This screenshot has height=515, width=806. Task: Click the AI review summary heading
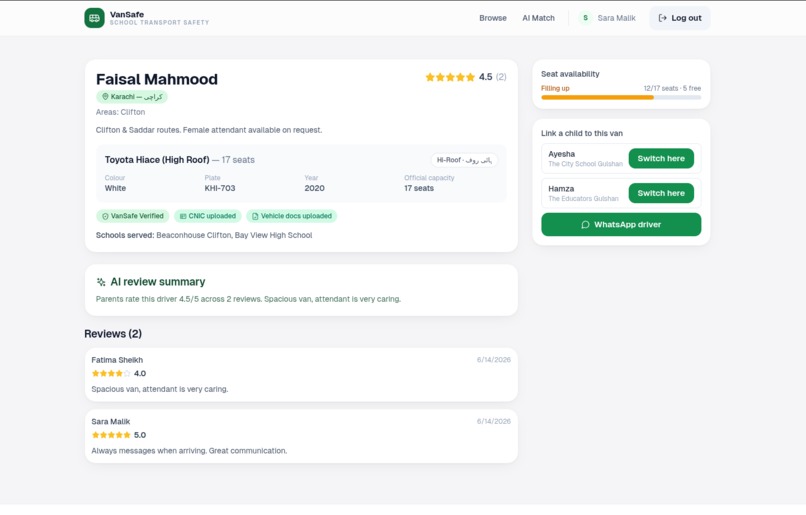[x=158, y=282]
